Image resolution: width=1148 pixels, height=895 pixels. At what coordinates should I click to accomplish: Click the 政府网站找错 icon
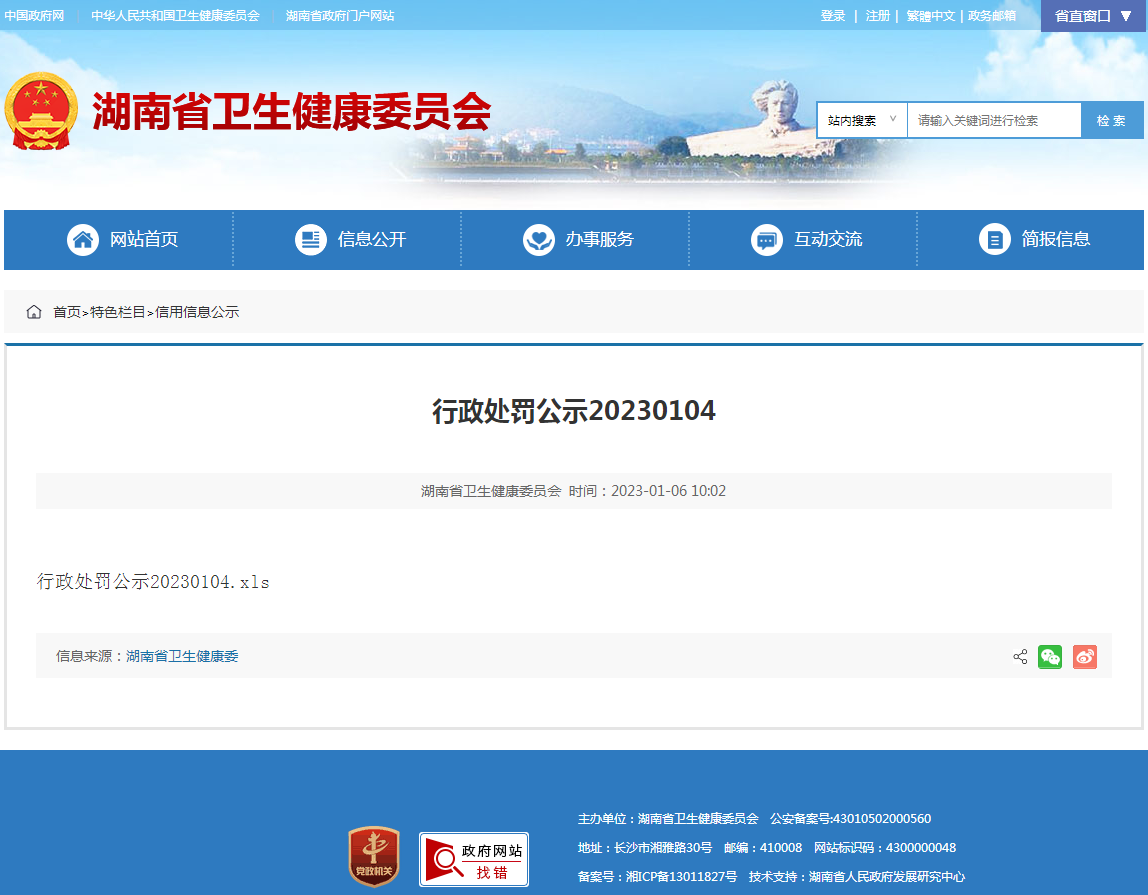[473, 859]
